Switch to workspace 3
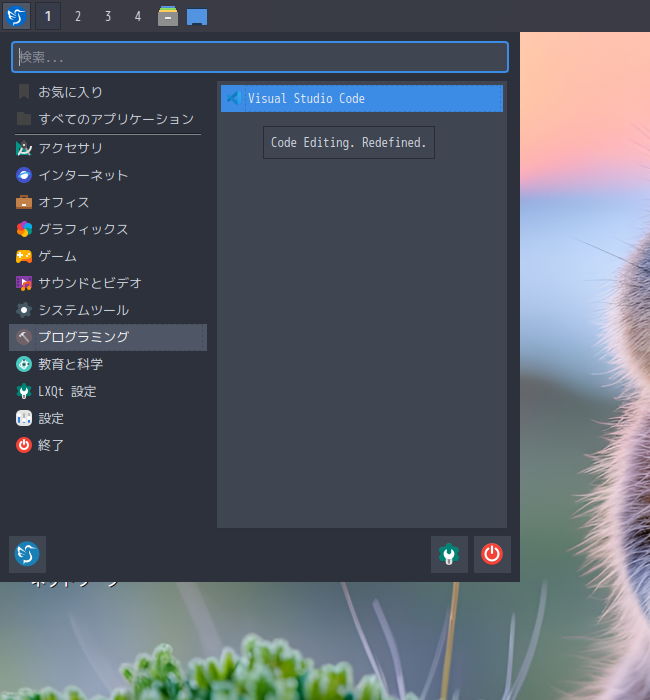 (x=108, y=17)
